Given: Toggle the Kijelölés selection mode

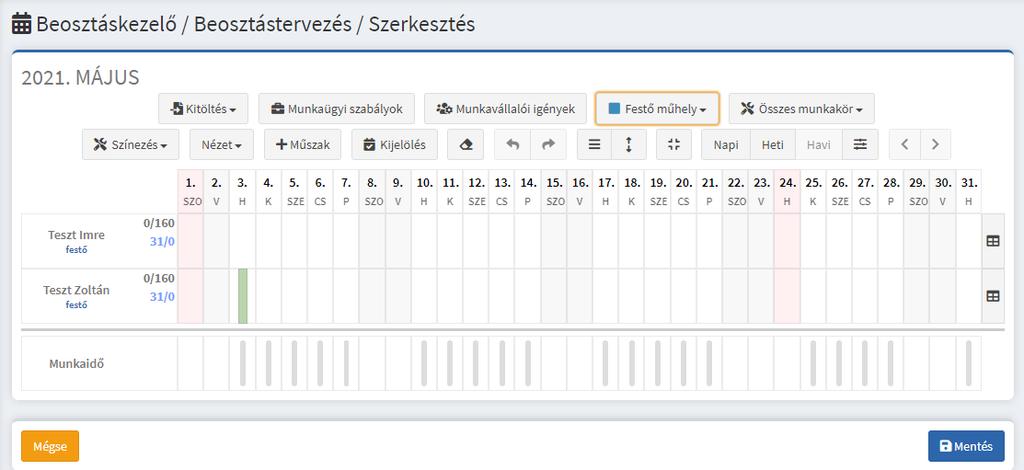Looking at the screenshot, I should click(394, 145).
